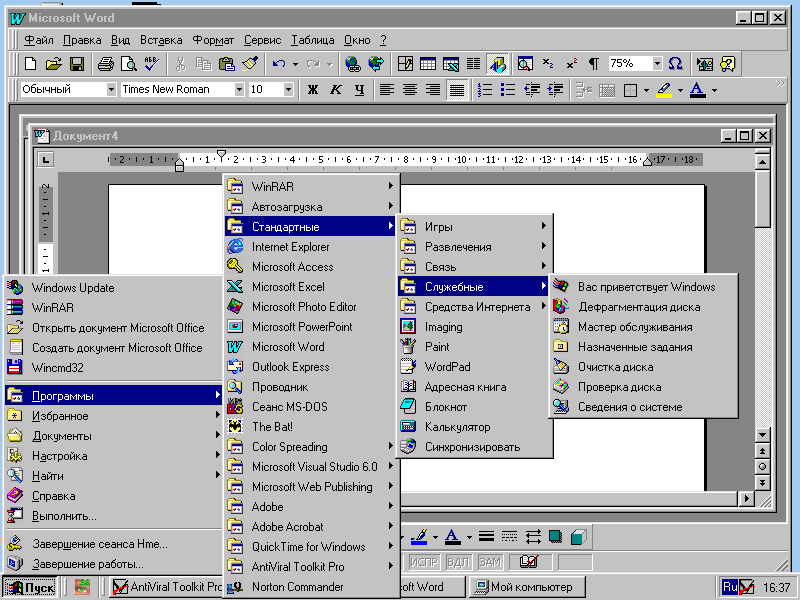Click the Columns icon in toolbar
The width and height of the screenshot is (800, 600).
473,64
